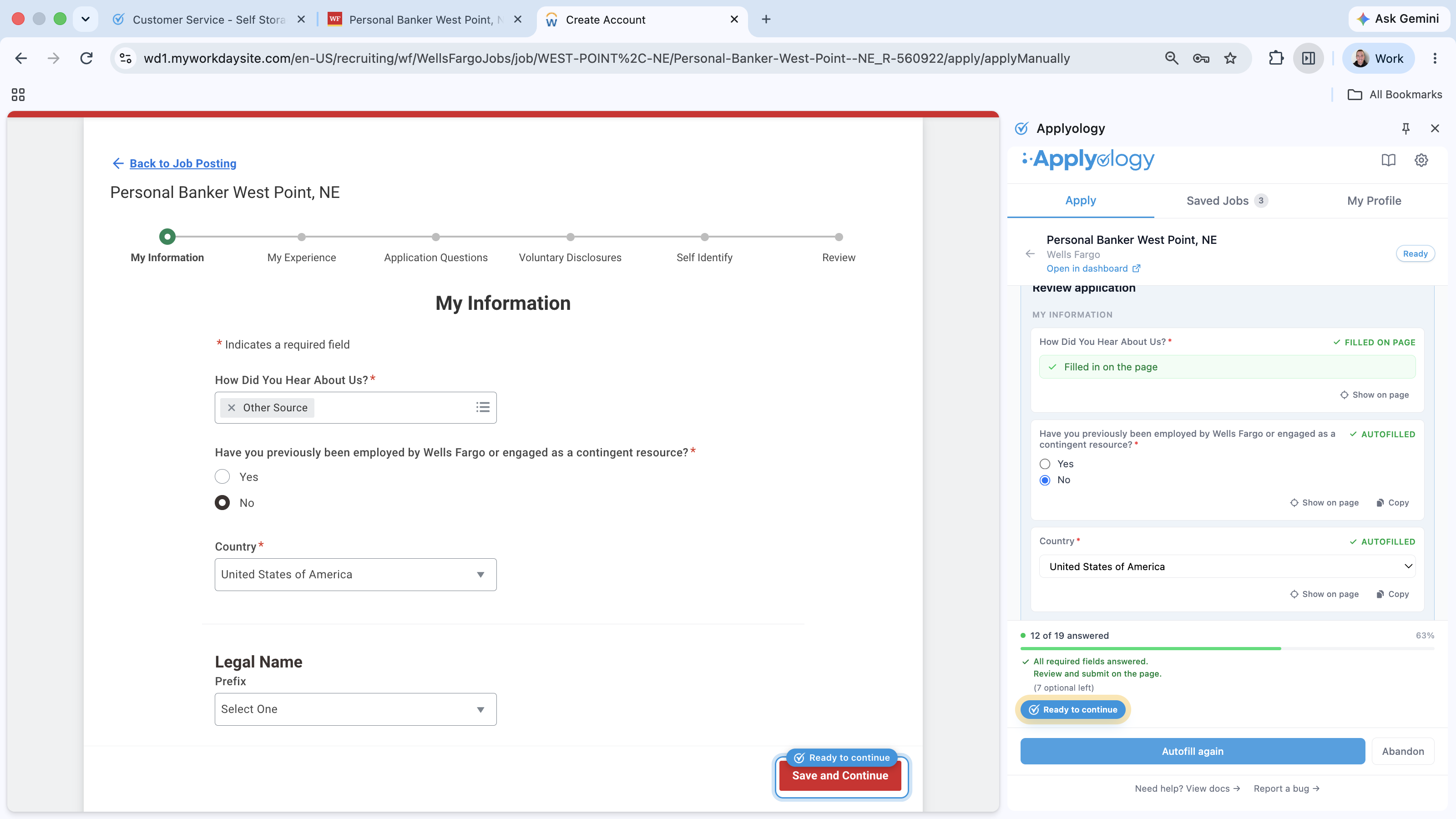1456x819 pixels.
Task: Pin the Applyology side panel
Action: tap(1405, 128)
